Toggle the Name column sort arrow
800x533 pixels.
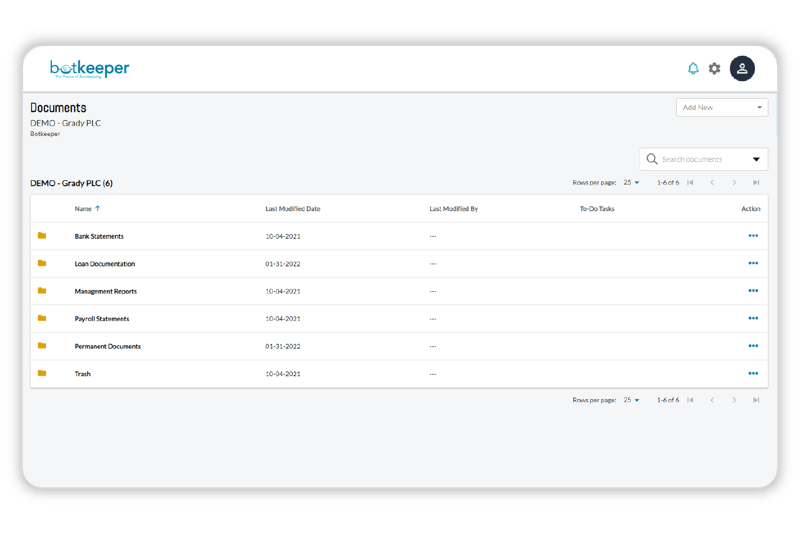[97, 208]
